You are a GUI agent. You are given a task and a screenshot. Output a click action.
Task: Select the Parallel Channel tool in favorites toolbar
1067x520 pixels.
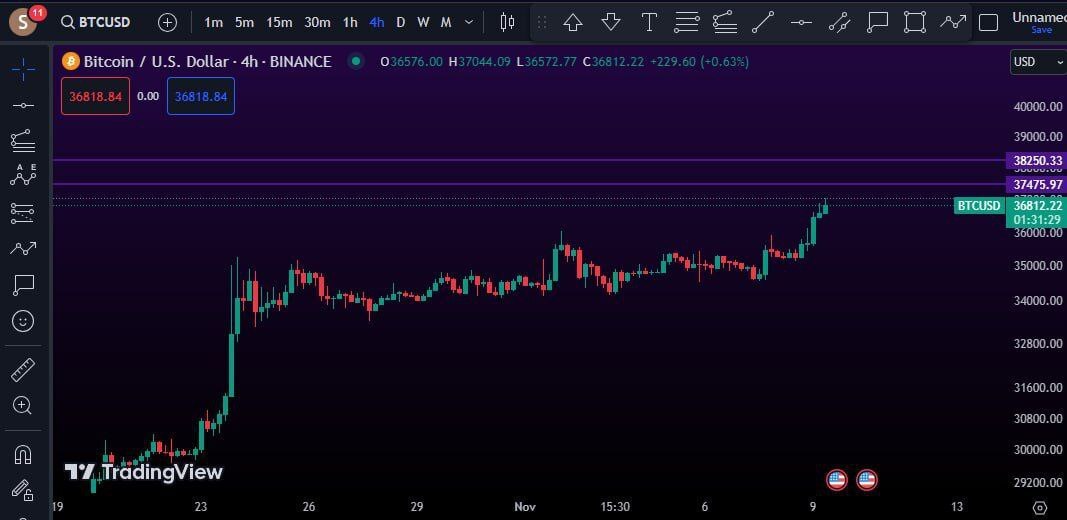(839, 22)
